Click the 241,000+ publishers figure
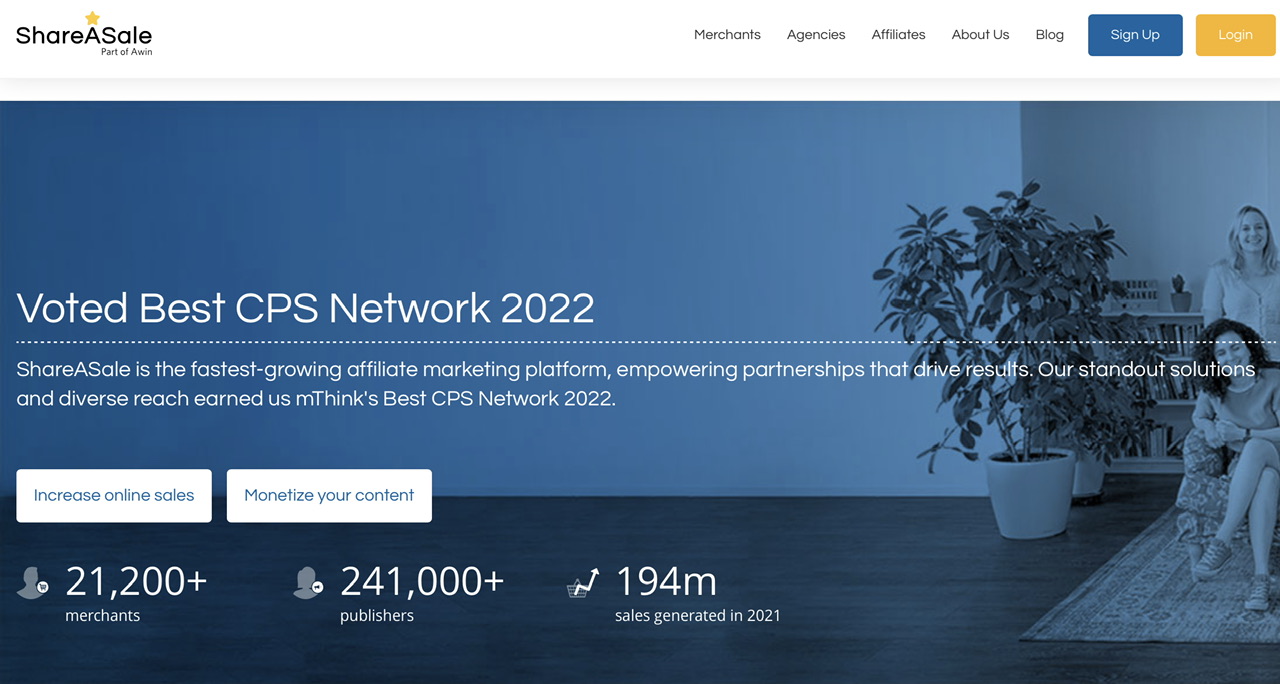Viewport: 1280px width, 684px height. (422, 581)
